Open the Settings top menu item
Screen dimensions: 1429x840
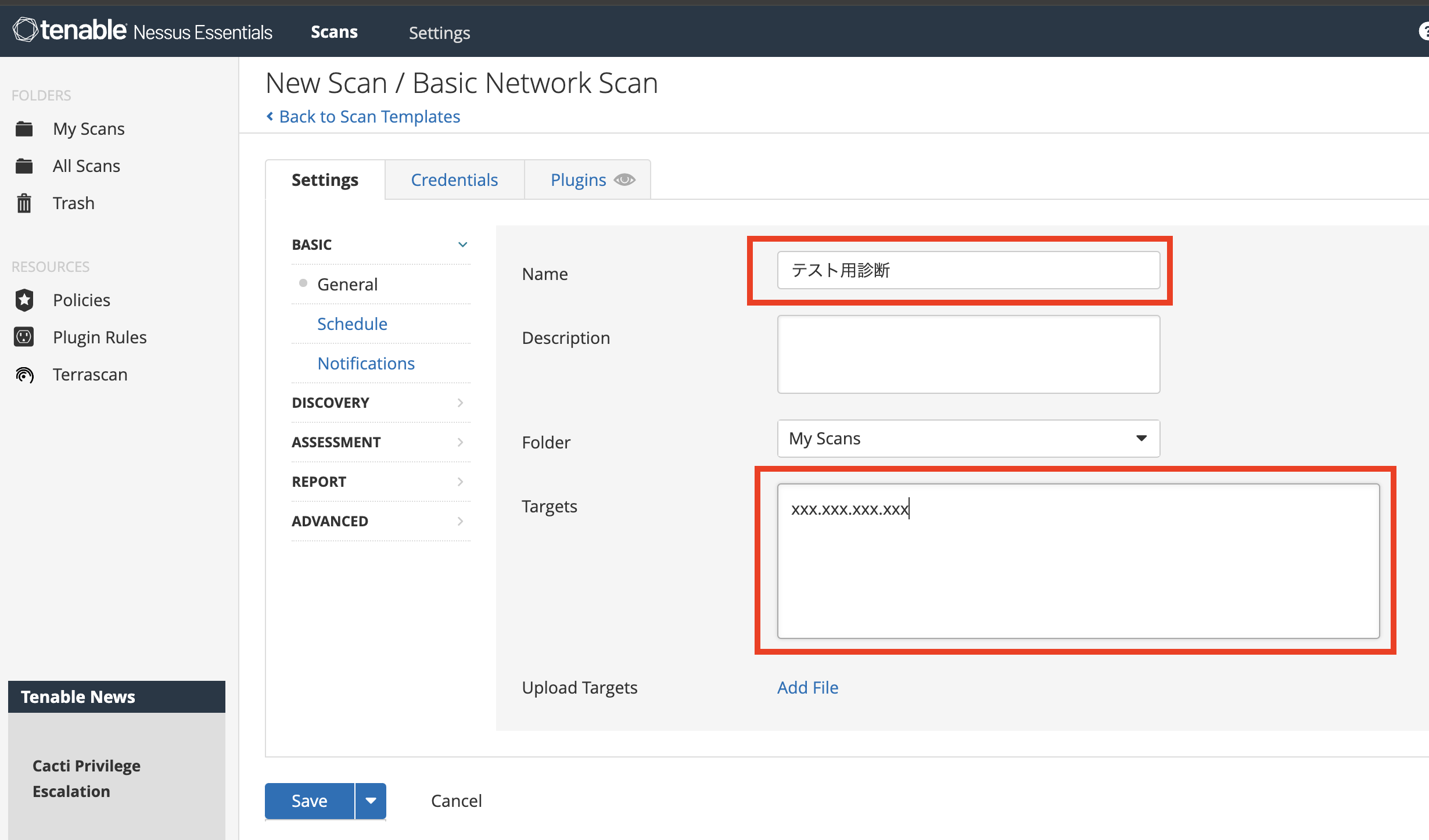(439, 33)
